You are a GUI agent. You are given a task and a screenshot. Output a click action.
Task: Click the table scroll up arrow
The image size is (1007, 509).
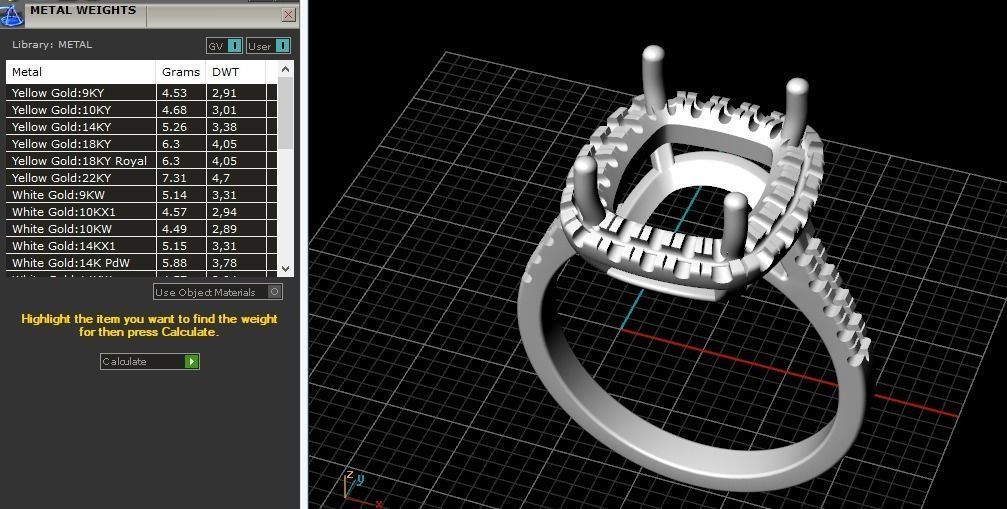(286, 69)
